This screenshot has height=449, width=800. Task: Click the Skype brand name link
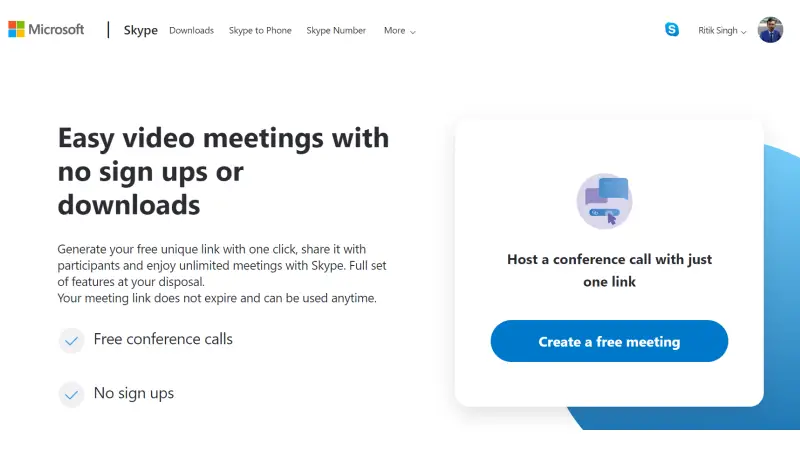pyautogui.click(x=141, y=30)
